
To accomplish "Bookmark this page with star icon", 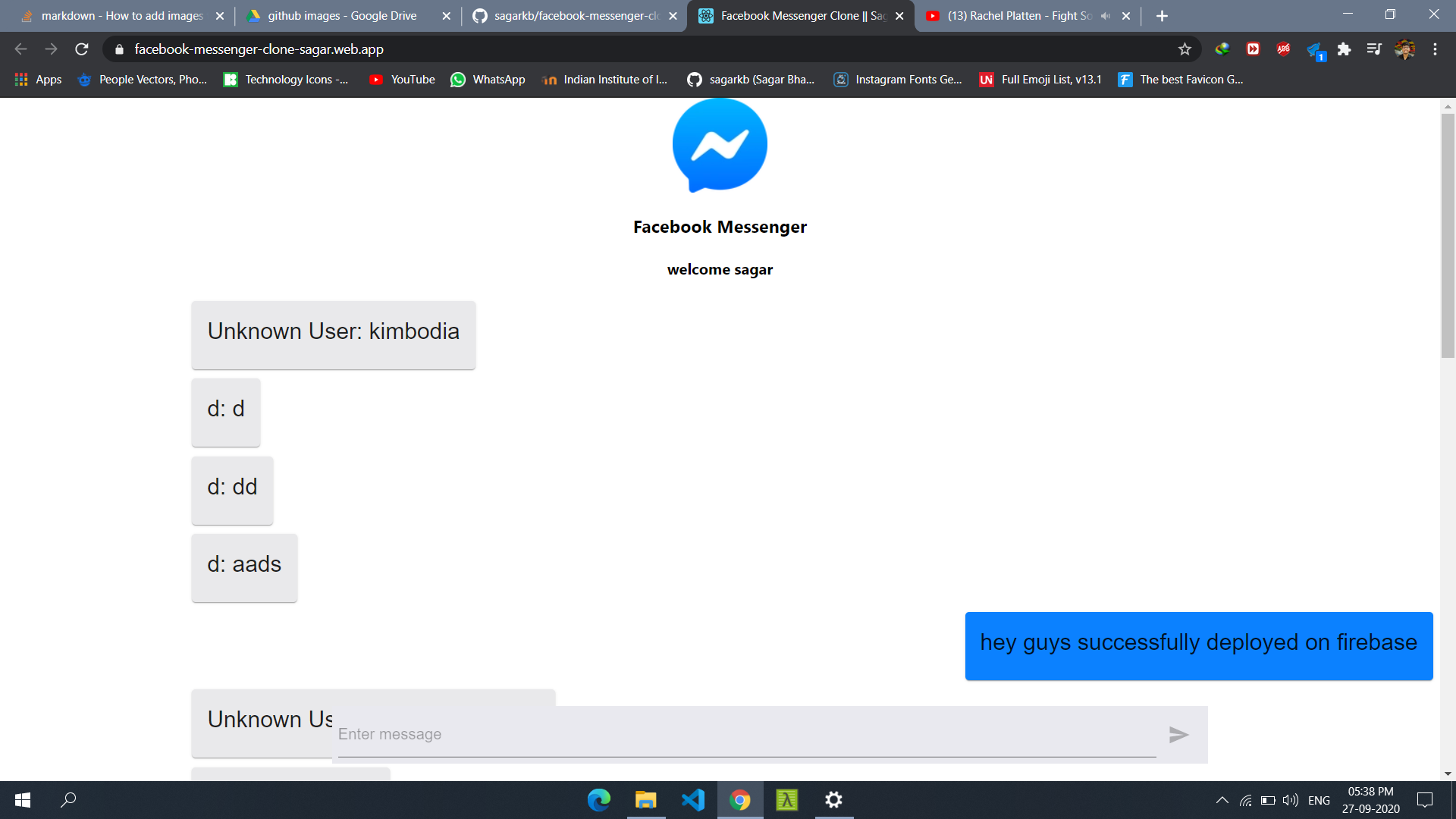I will [1185, 49].
